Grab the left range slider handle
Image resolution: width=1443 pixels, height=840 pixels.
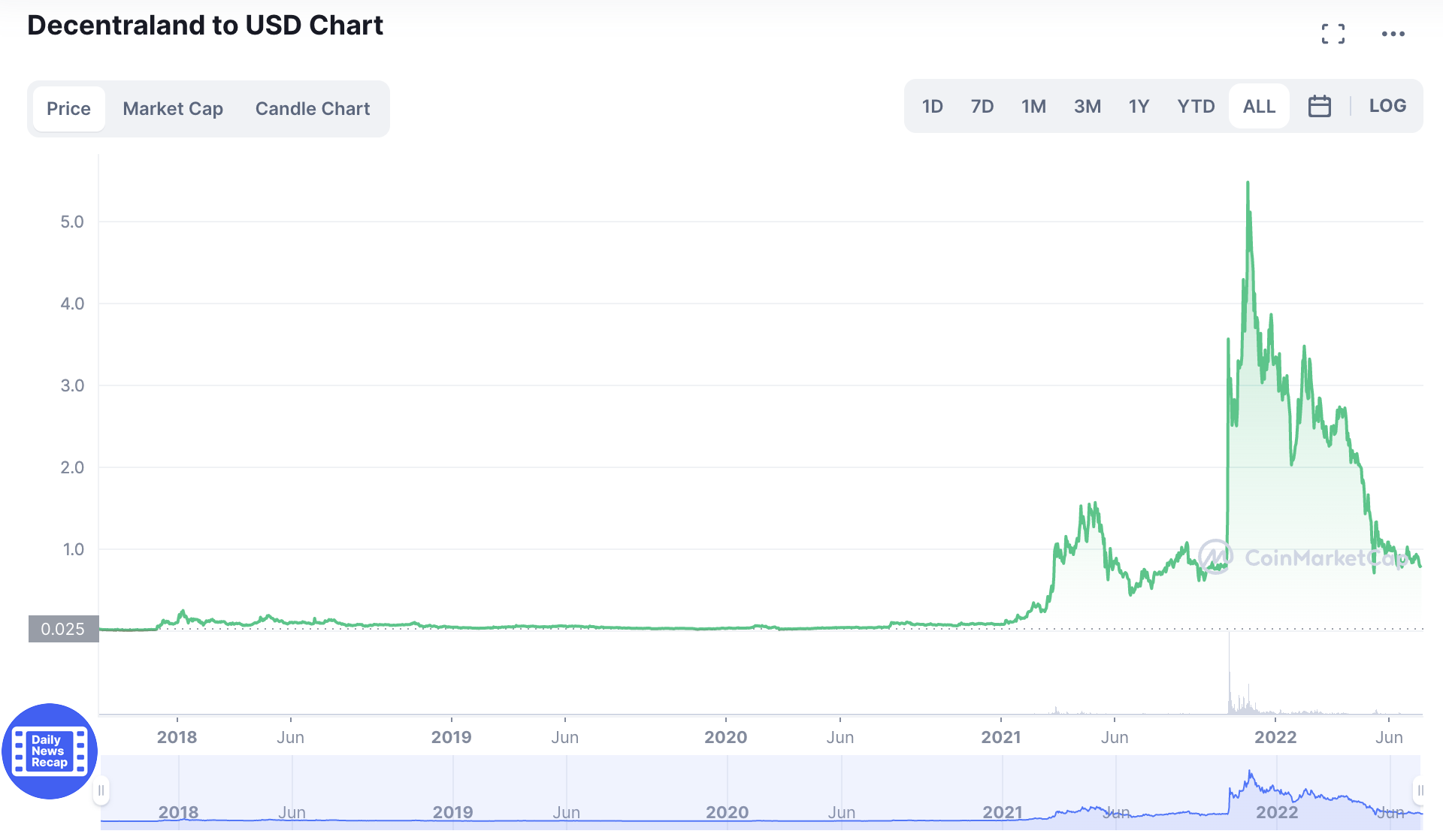(x=101, y=790)
